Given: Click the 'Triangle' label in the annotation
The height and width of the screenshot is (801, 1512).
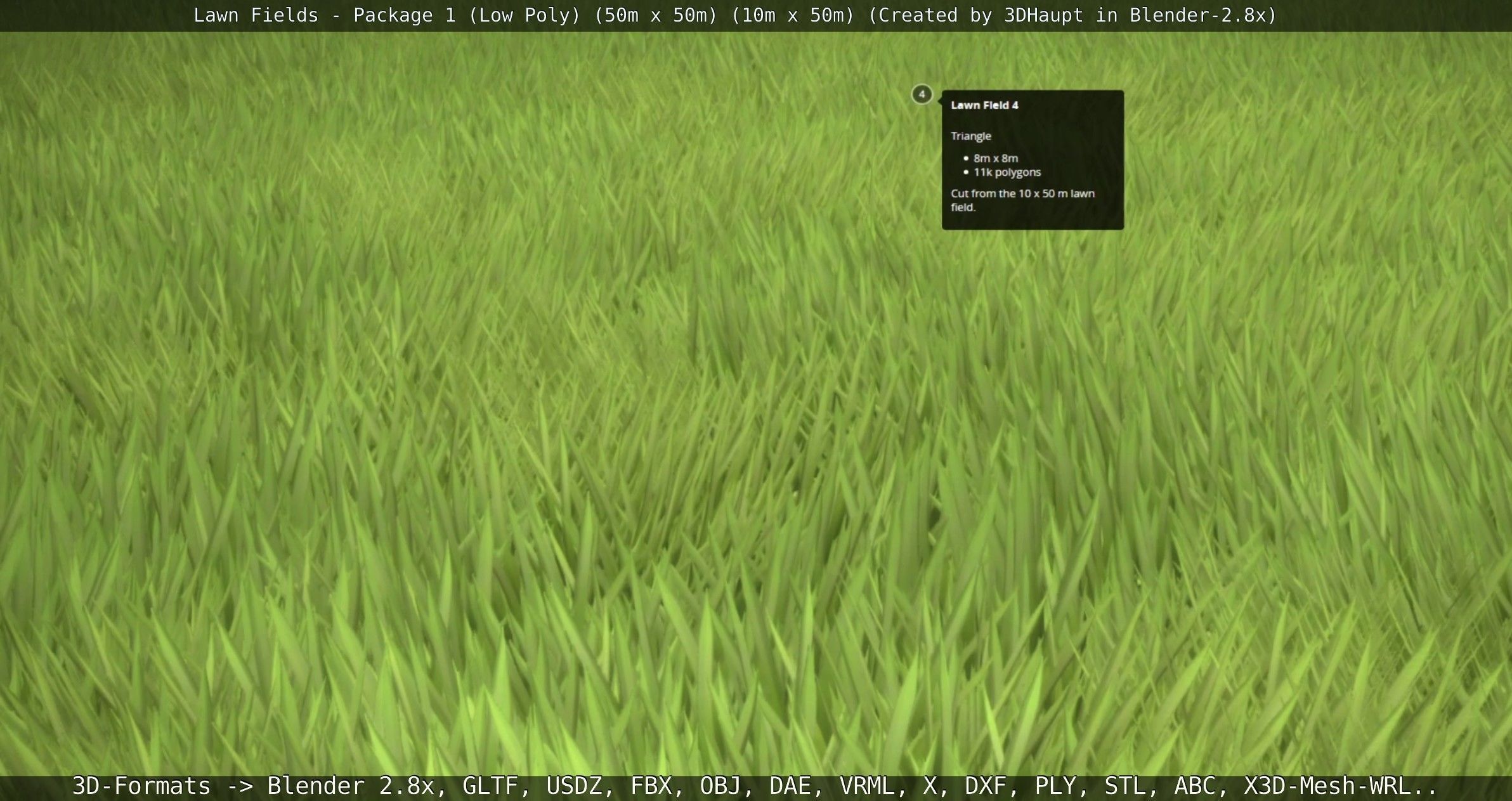Looking at the screenshot, I should pos(970,136).
